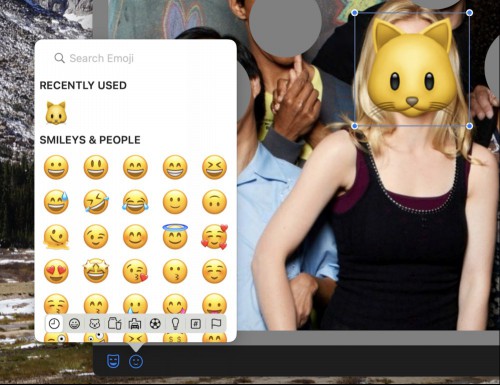Pick the grinning squinting face emoji
Image resolution: width=500 pixels, height=385 pixels.
[214, 167]
